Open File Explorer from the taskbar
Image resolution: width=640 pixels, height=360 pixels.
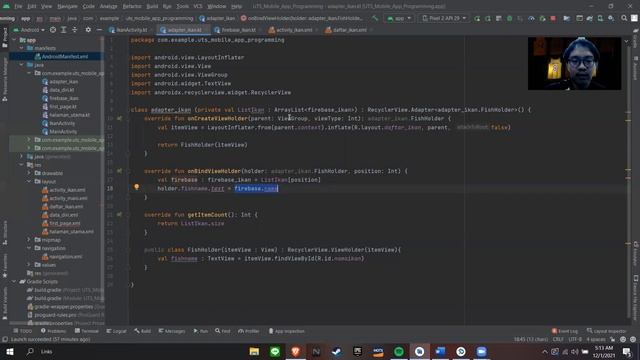coord(254,351)
